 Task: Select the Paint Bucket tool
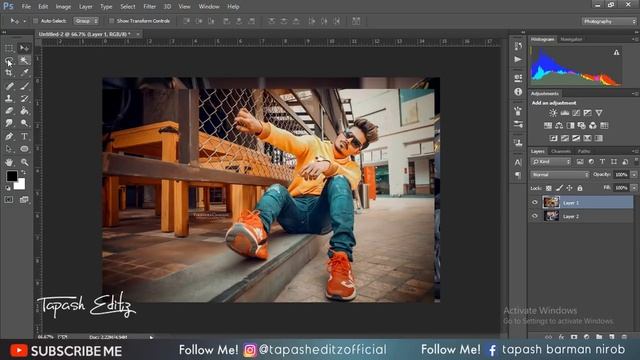click(24, 111)
